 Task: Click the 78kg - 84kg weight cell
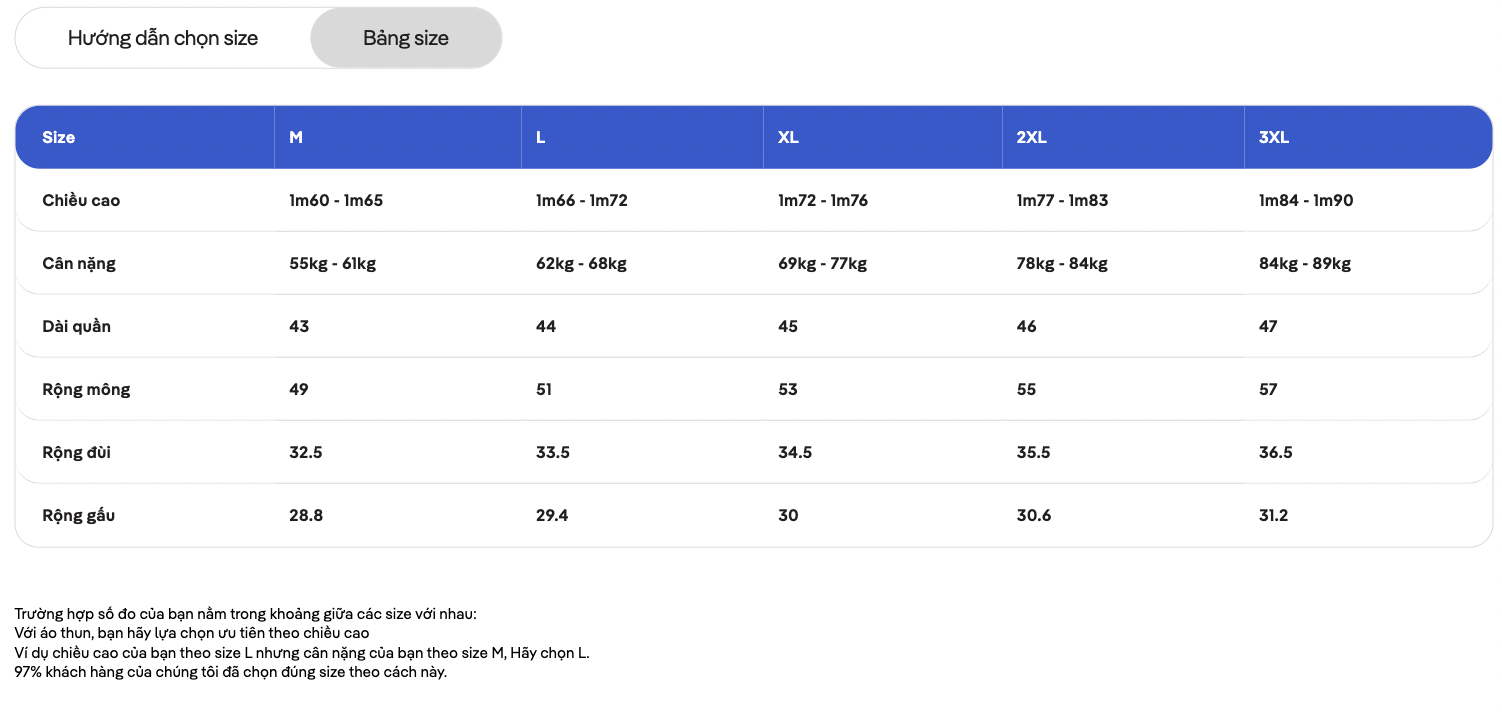coord(1062,263)
